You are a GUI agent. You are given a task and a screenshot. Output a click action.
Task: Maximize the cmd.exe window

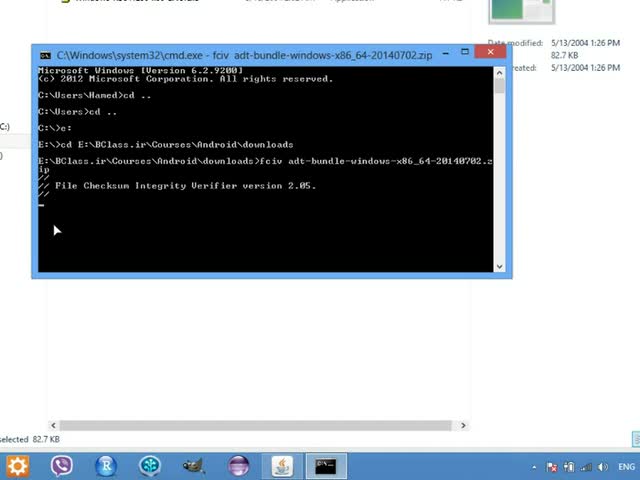click(x=464, y=52)
